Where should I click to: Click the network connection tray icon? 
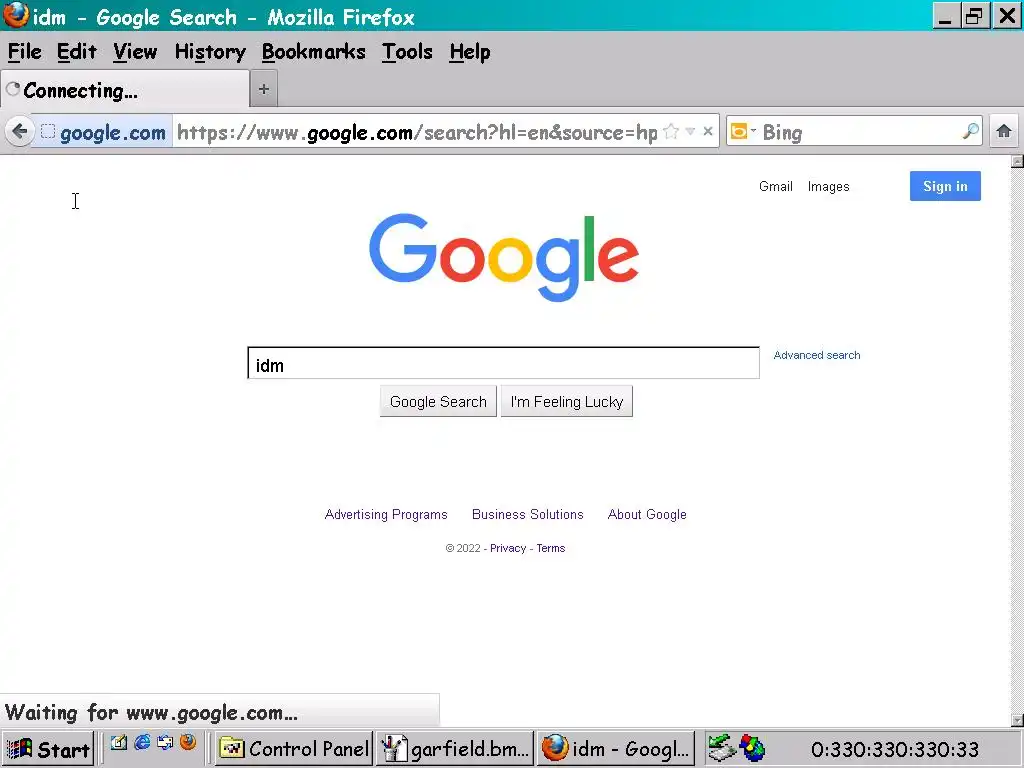coord(722,748)
